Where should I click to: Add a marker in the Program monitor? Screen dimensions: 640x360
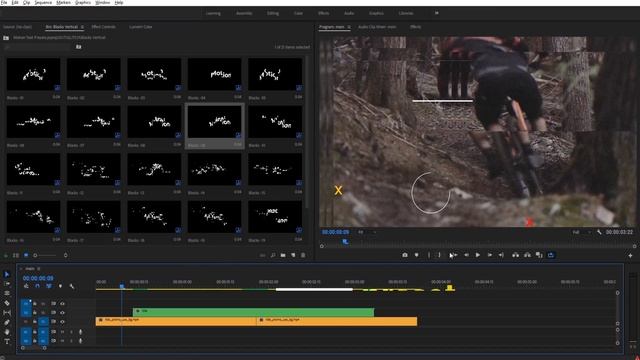tap(416, 255)
